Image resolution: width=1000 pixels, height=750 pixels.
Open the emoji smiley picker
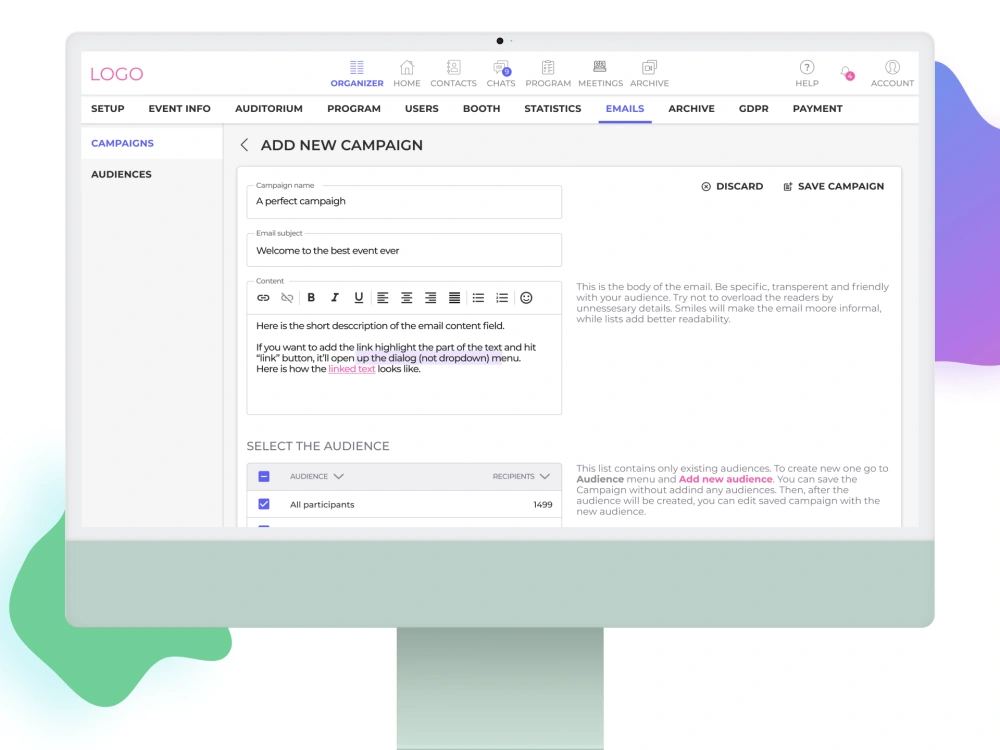point(526,298)
